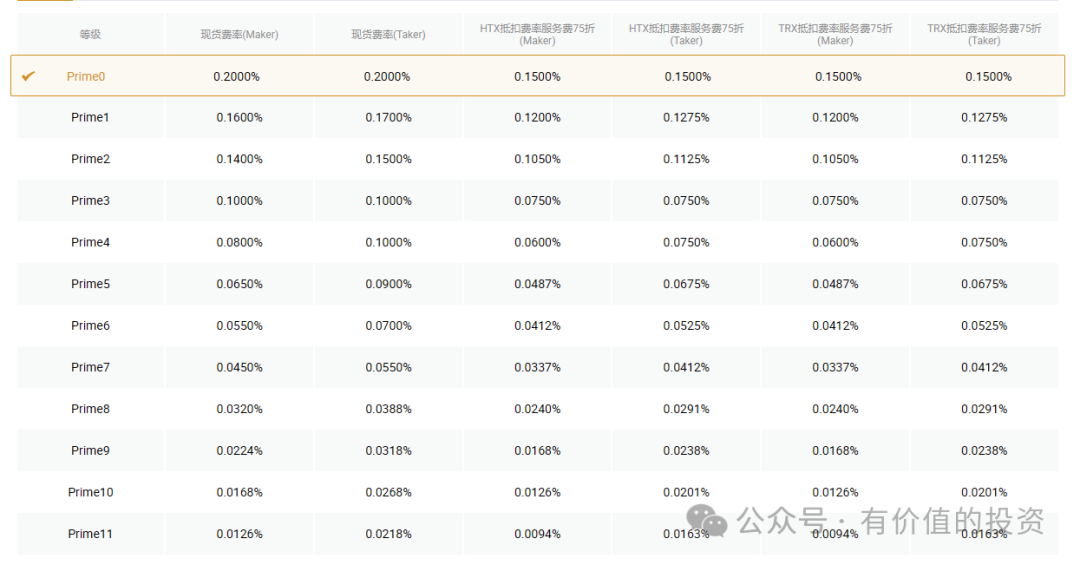Click Prime6 spot Maker rate 0.0550%

(240, 326)
